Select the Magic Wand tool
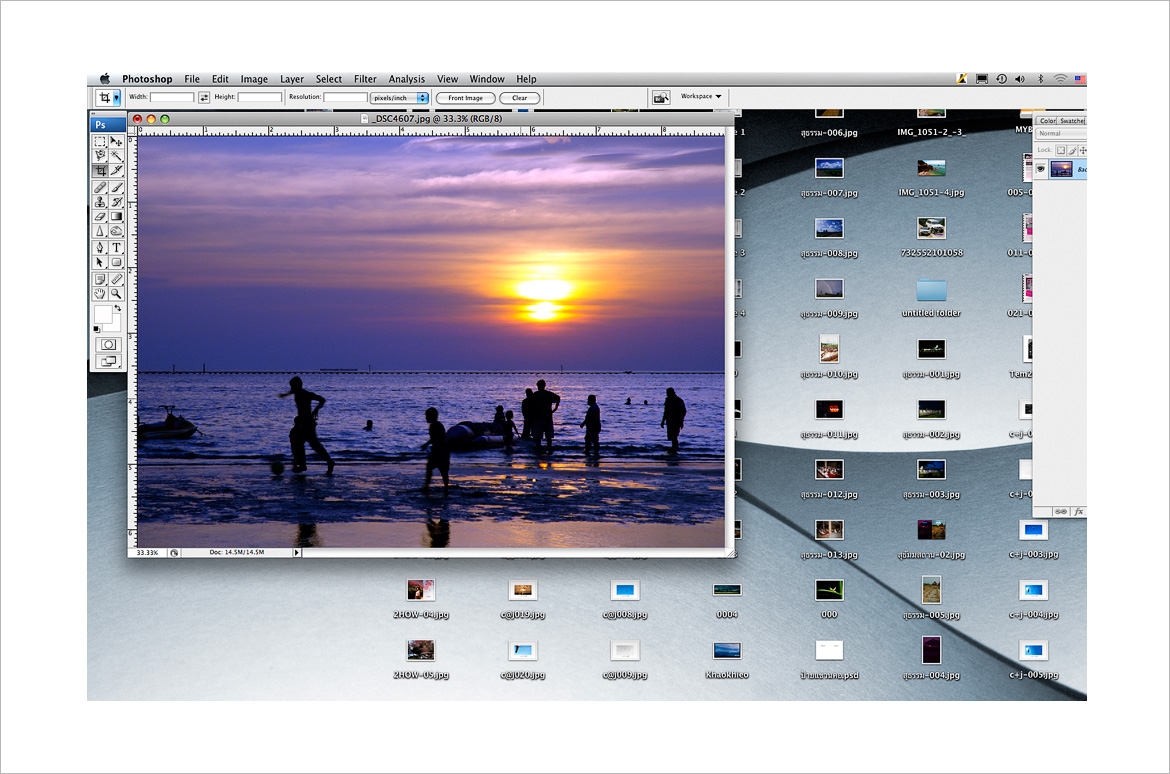Image resolution: width=1170 pixels, height=774 pixels. pyautogui.click(x=116, y=156)
